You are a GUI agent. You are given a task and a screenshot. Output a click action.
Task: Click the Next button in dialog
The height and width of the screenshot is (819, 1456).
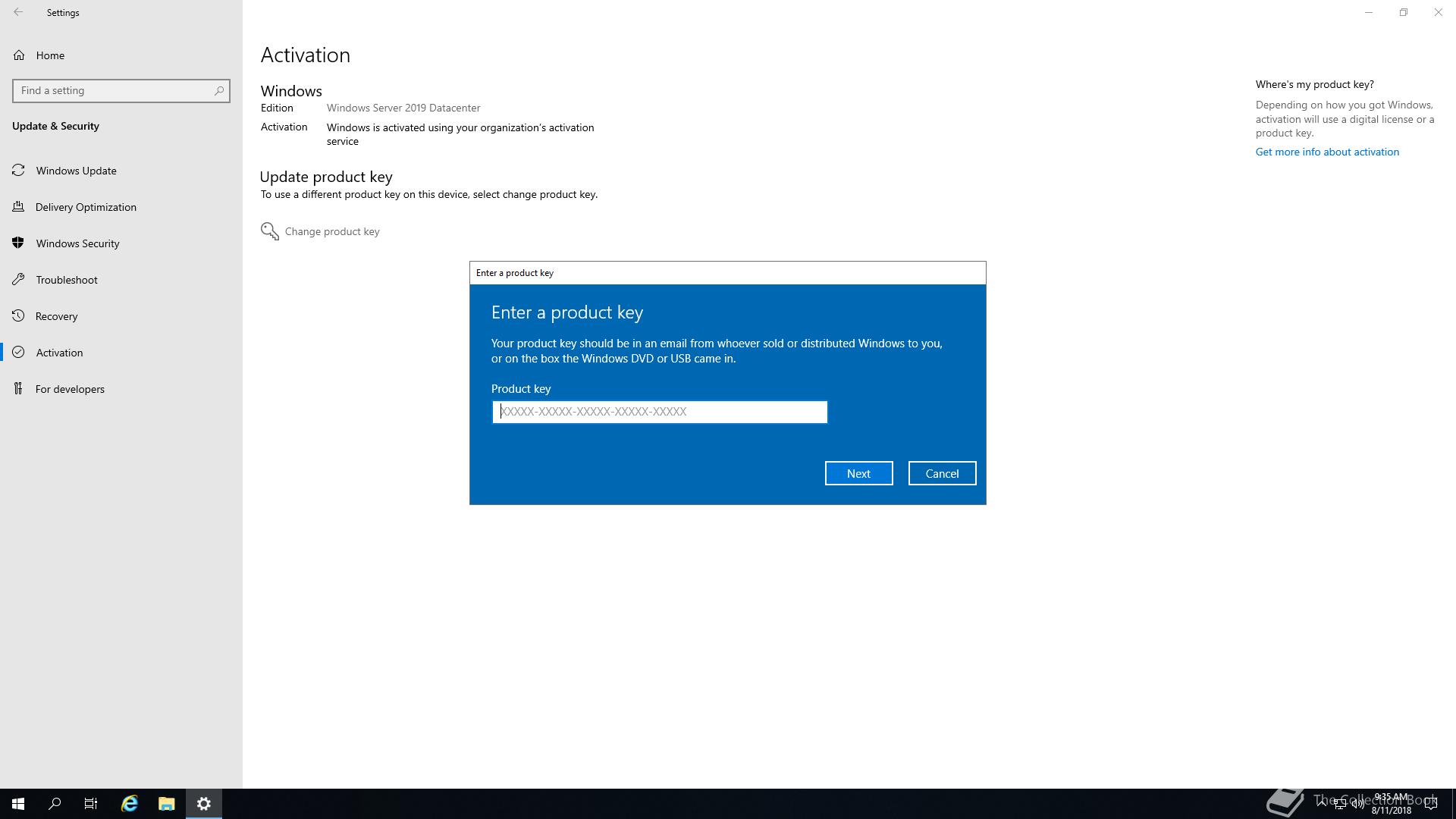coord(858,473)
